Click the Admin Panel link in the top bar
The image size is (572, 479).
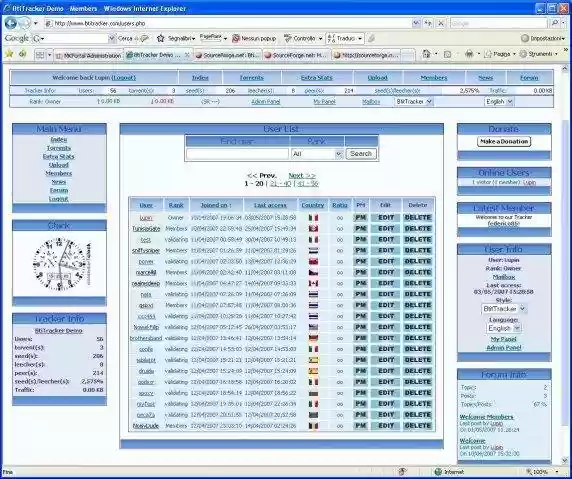coord(266,102)
